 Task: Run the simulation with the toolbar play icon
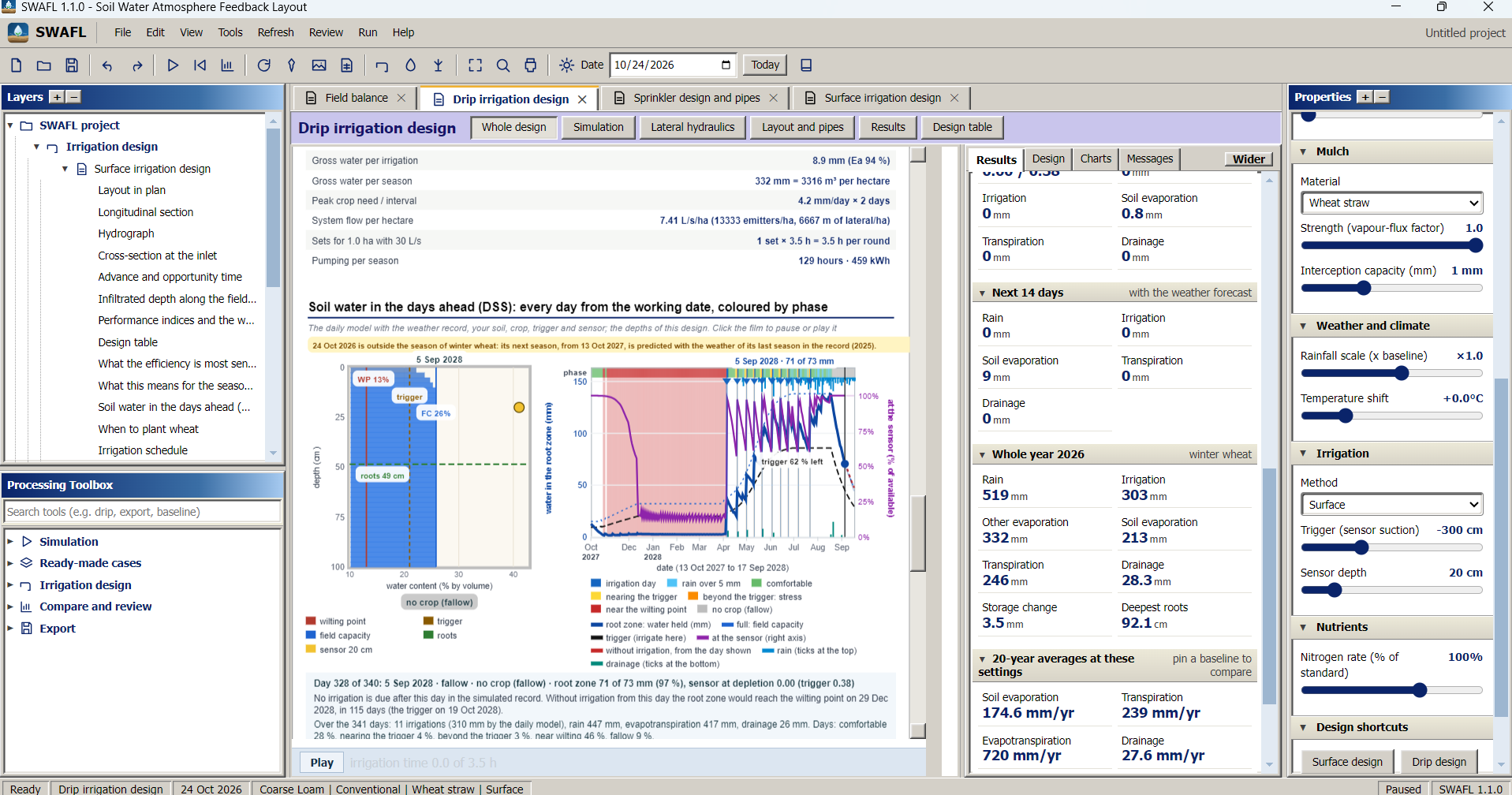pyautogui.click(x=173, y=65)
